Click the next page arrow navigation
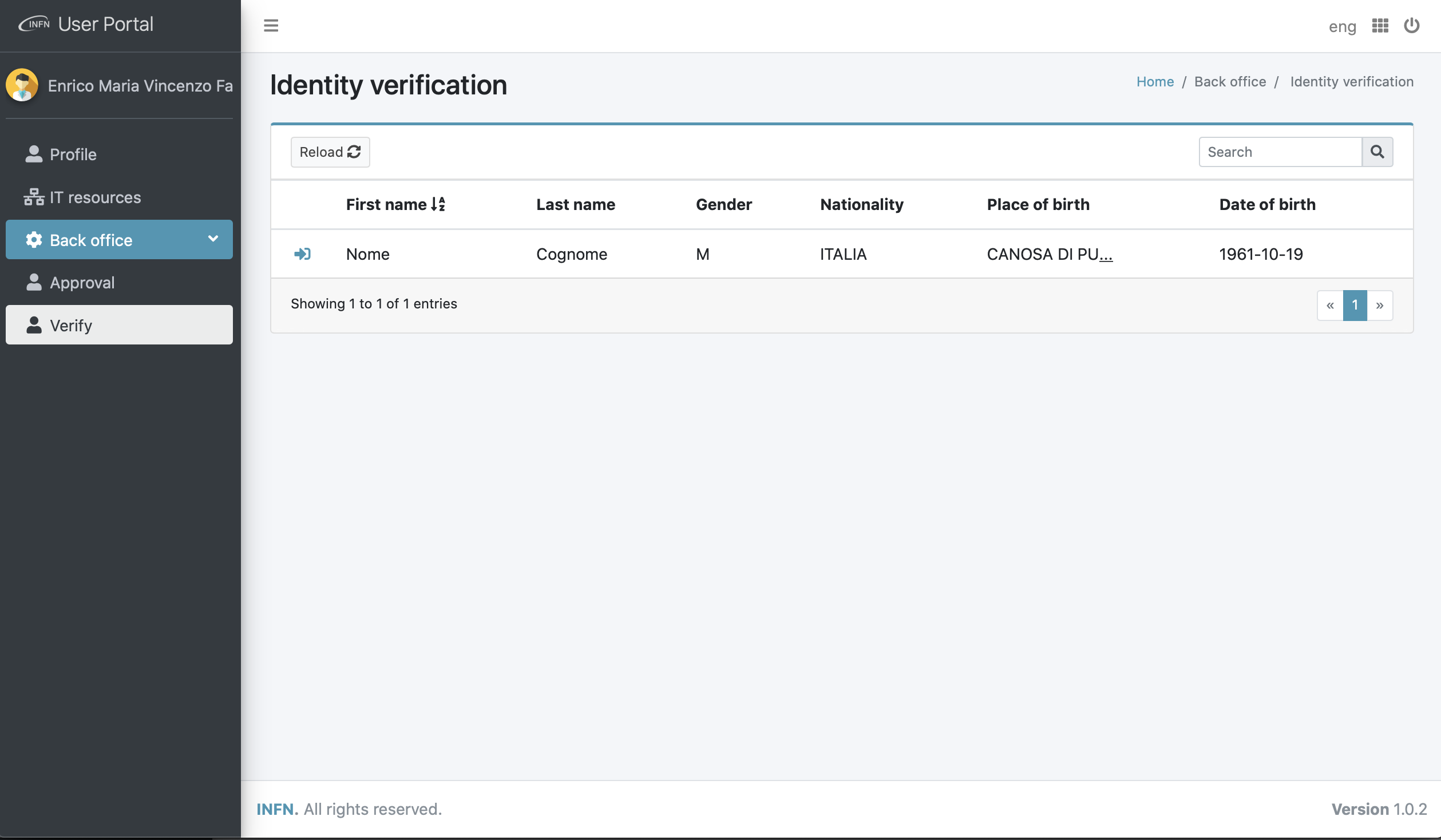 click(x=1380, y=303)
